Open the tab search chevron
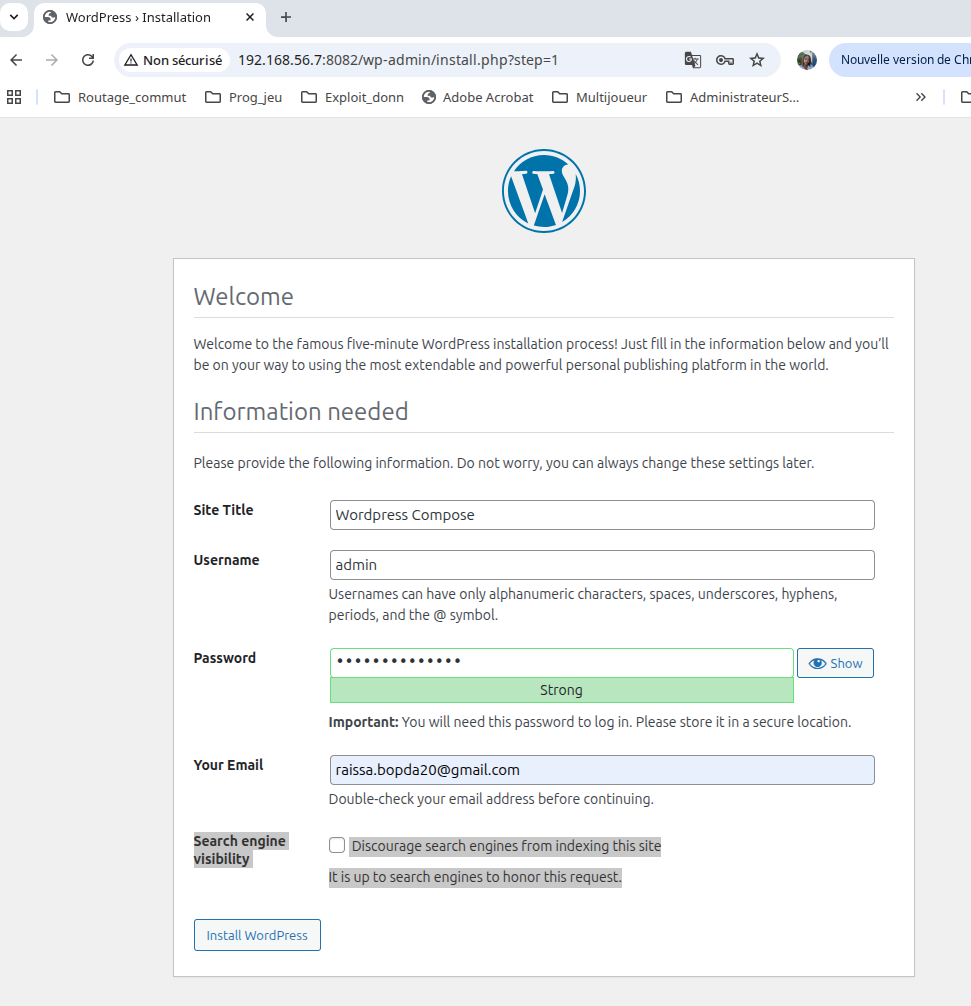 [x=14, y=17]
